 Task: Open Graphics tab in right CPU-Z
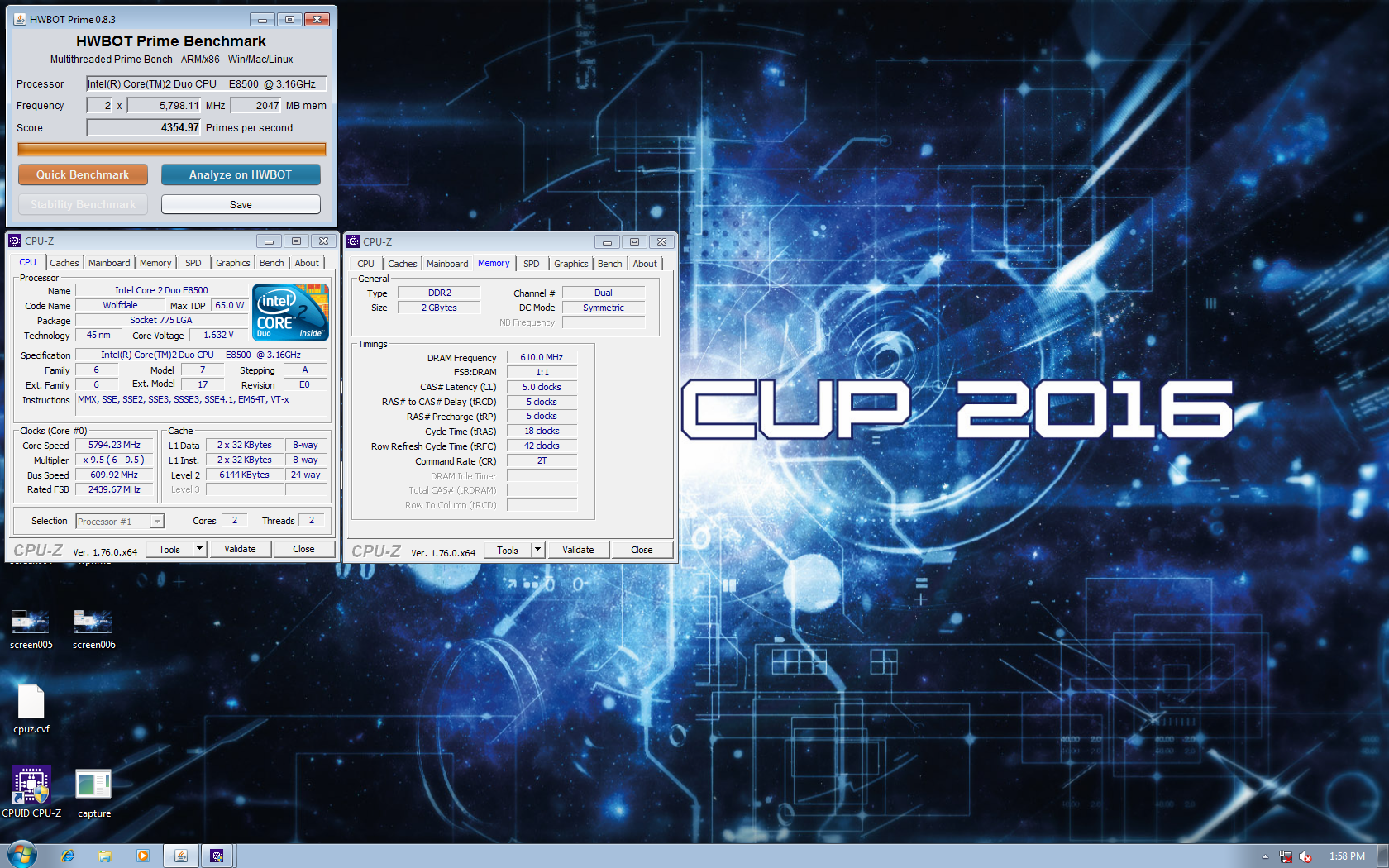click(570, 264)
